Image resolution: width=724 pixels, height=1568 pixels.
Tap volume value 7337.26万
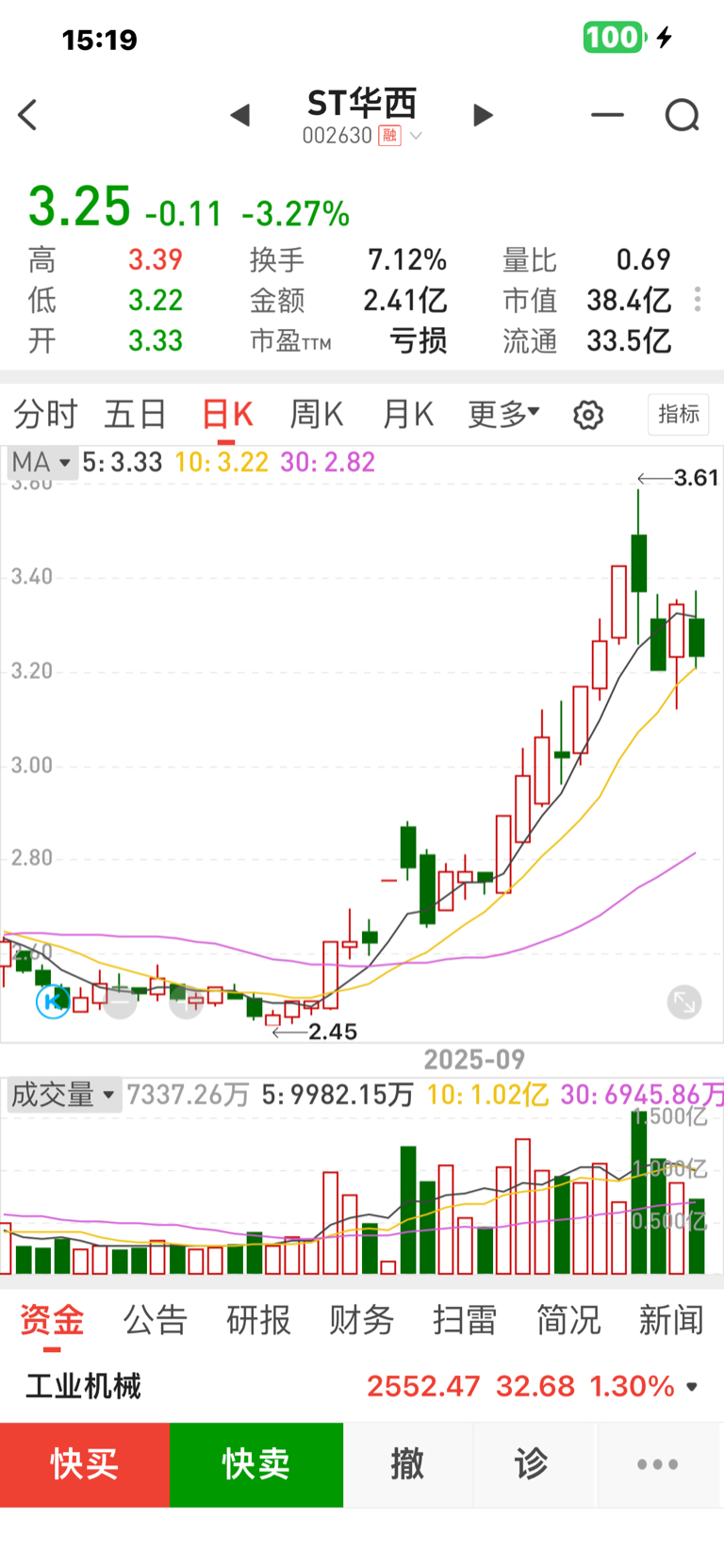(x=189, y=1095)
